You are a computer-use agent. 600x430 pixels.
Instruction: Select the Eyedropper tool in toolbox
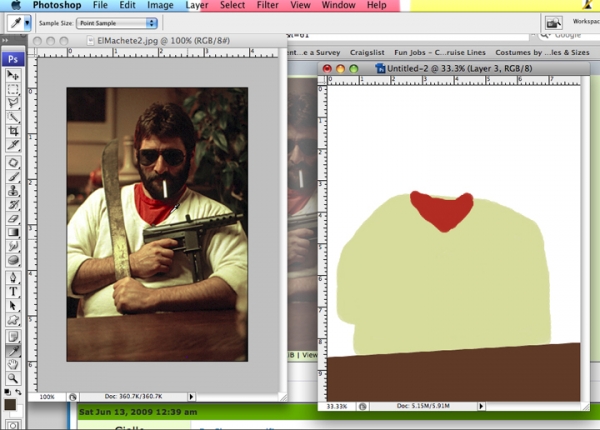click(x=13, y=351)
